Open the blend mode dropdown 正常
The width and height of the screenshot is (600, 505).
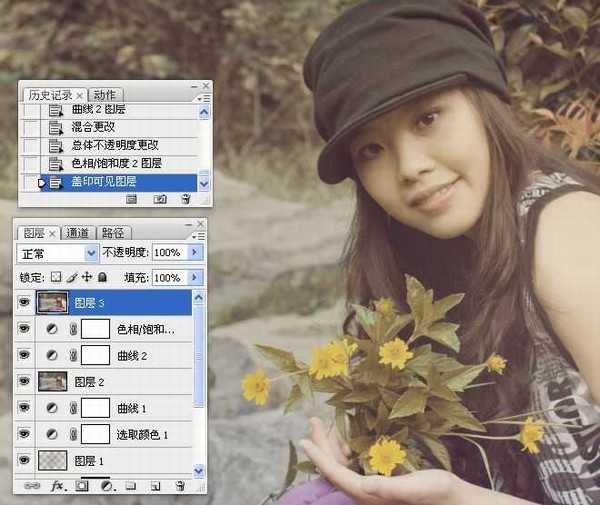click(58, 253)
